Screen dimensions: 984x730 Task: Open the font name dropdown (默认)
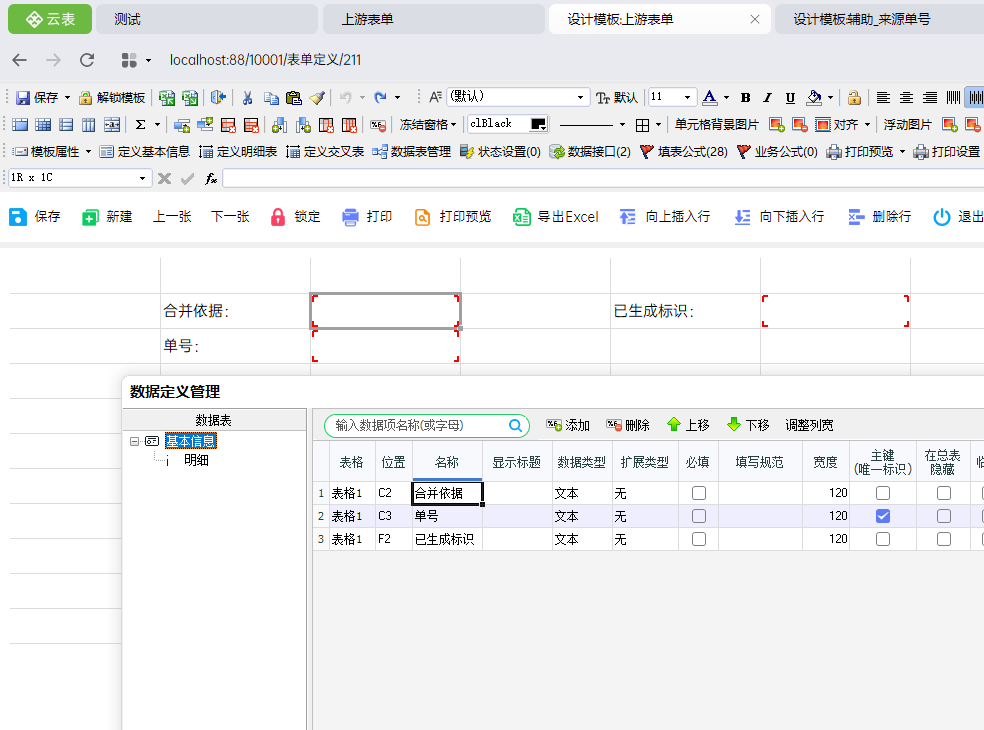(x=581, y=98)
